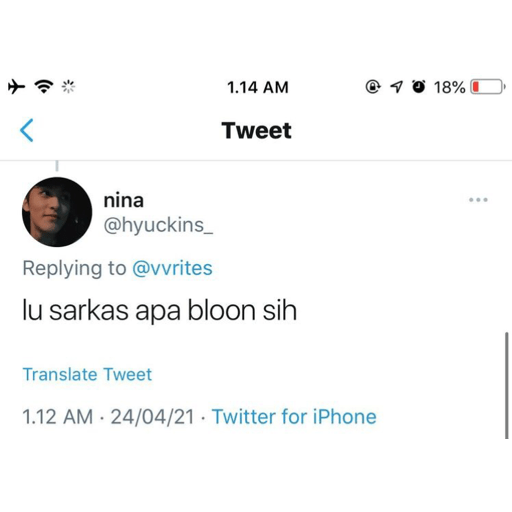Tap the back arrow chevron
The height and width of the screenshot is (512, 512).
[27, 130]
